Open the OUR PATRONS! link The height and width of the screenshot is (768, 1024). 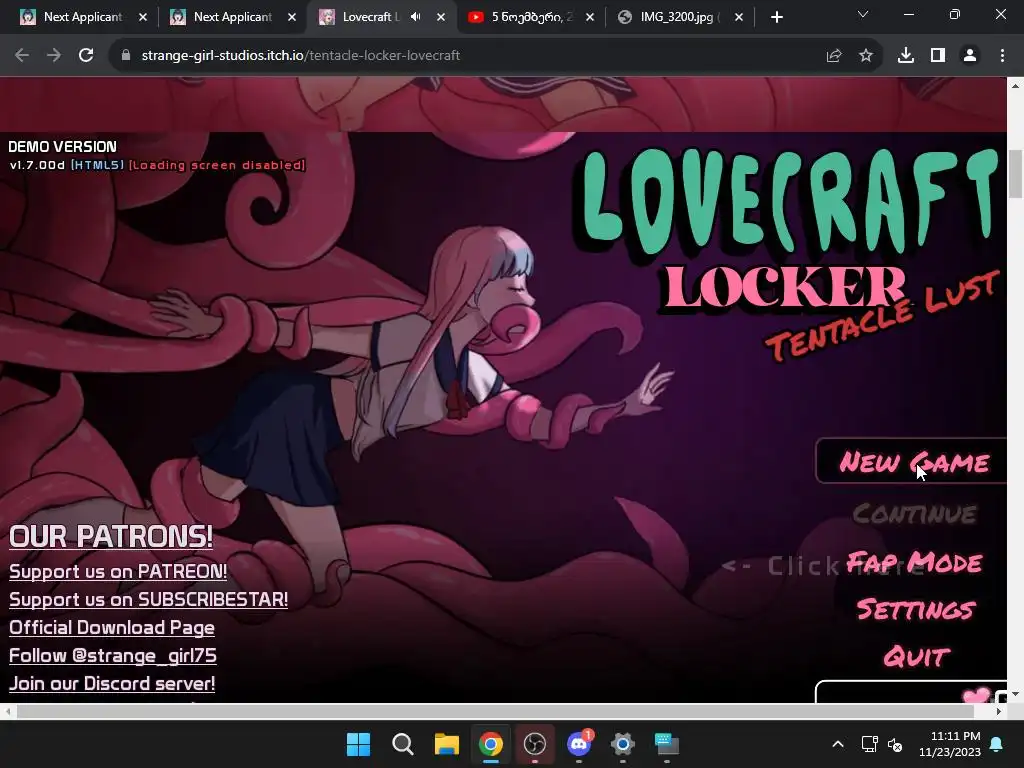pyautogui.click(x=111, y=537)
